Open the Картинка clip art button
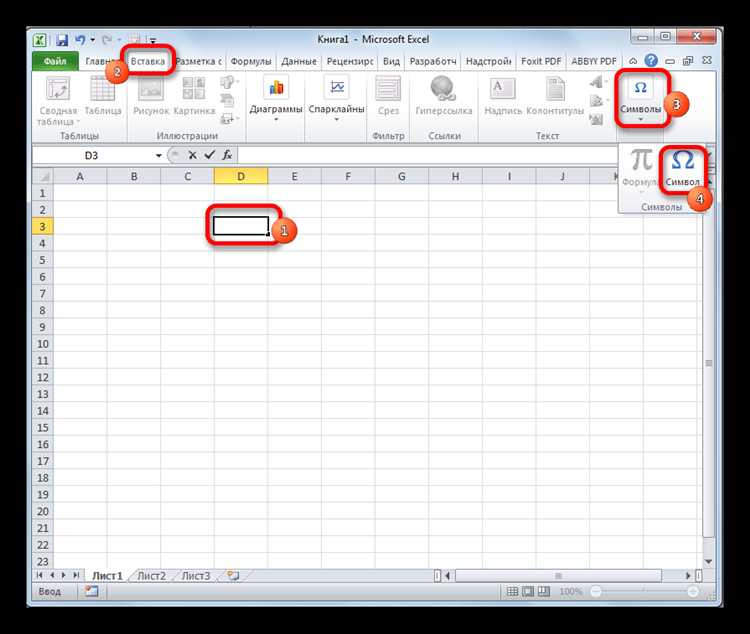This screenshot has height=634, width=750. 194,96
